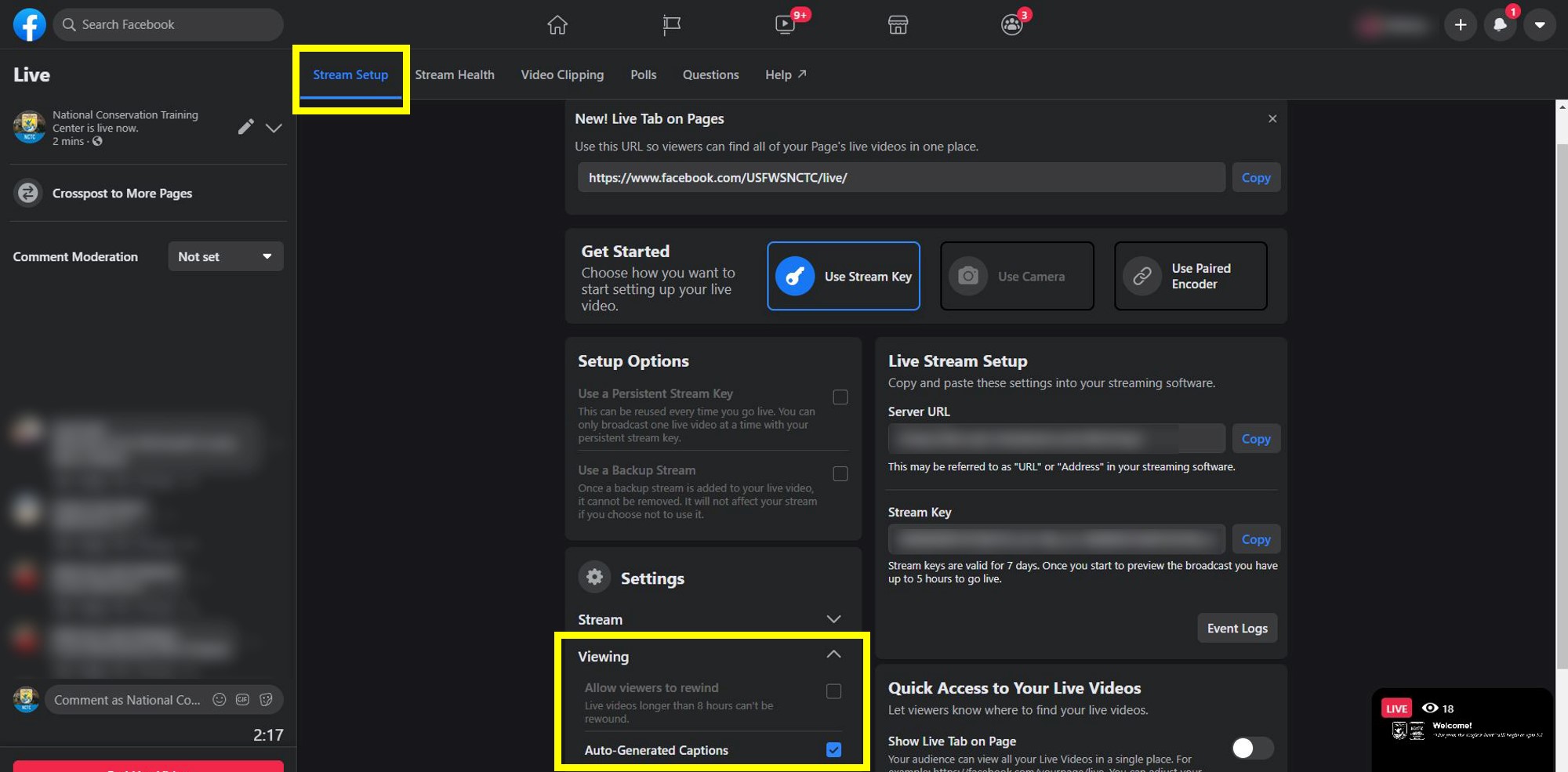This screenshot has width=1568, height=772.
Task: Open the emoji picker in comment box
Action: click(x=219, y=700)
